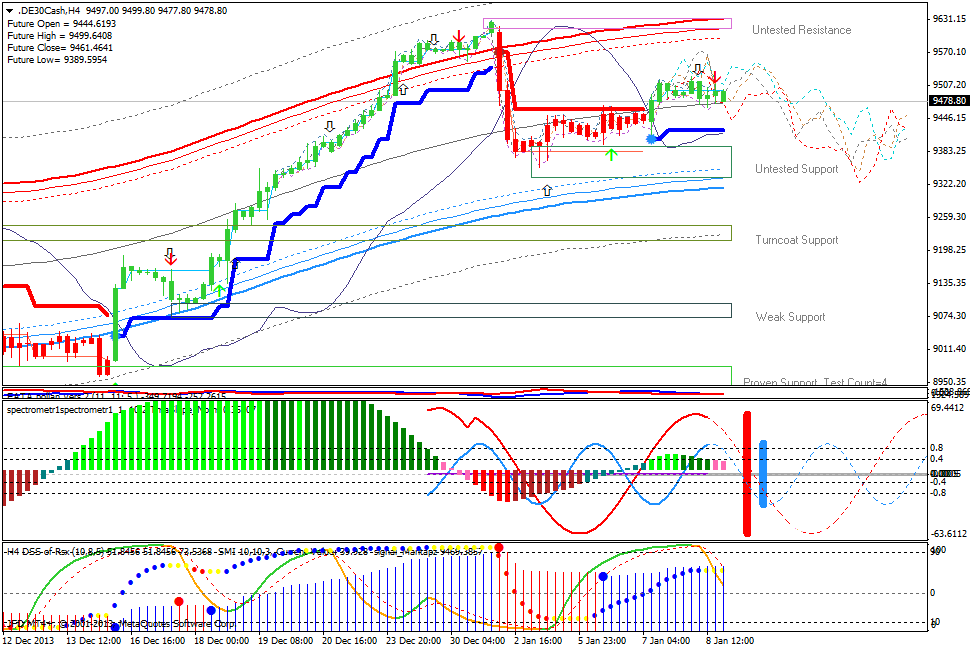
Task: Click the 8 Jan 12:00 time axis label
Action: click(731, 636)
